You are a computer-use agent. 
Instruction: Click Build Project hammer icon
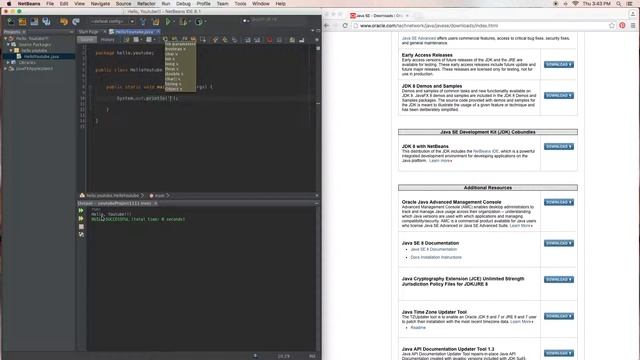point(143,21)
